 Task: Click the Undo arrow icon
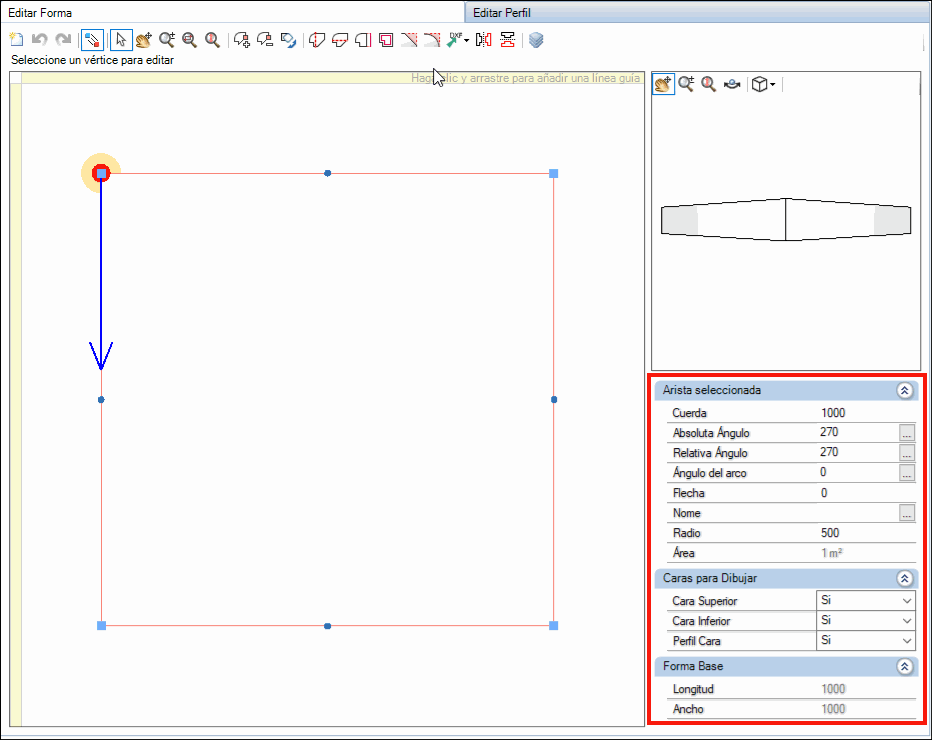click(40, 40)
